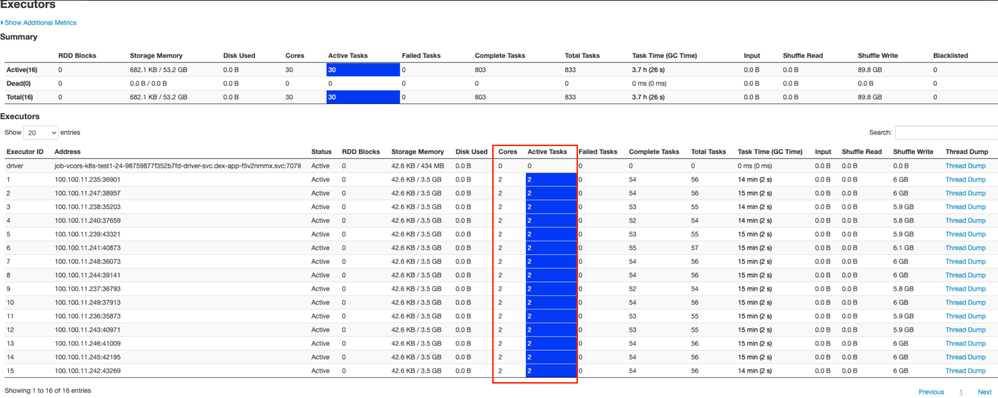Open Thread Dump for executor 100.100.11.239:43321
Screen dimensions: 998x398
[x=965, y=234]
